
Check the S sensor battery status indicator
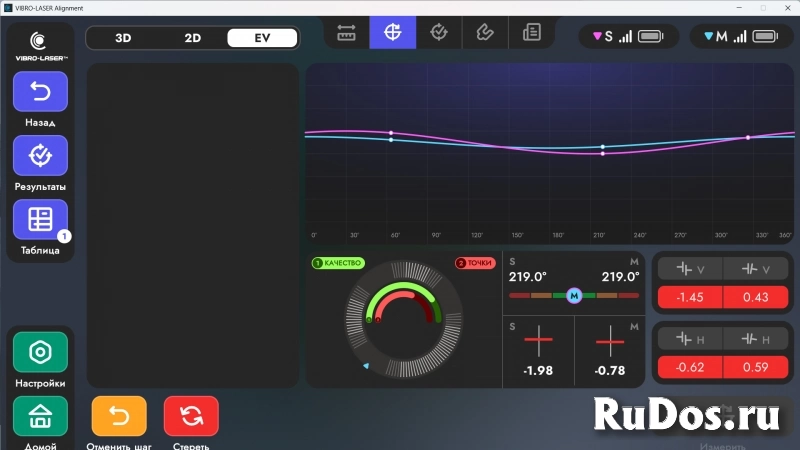pyautogui.click(x=651, y=37)
